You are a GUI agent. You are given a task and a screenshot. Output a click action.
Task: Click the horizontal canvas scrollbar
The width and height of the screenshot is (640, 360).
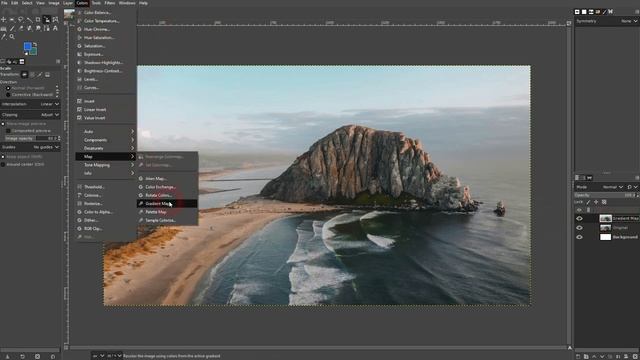pyautogui.click(x=318, y=348)
